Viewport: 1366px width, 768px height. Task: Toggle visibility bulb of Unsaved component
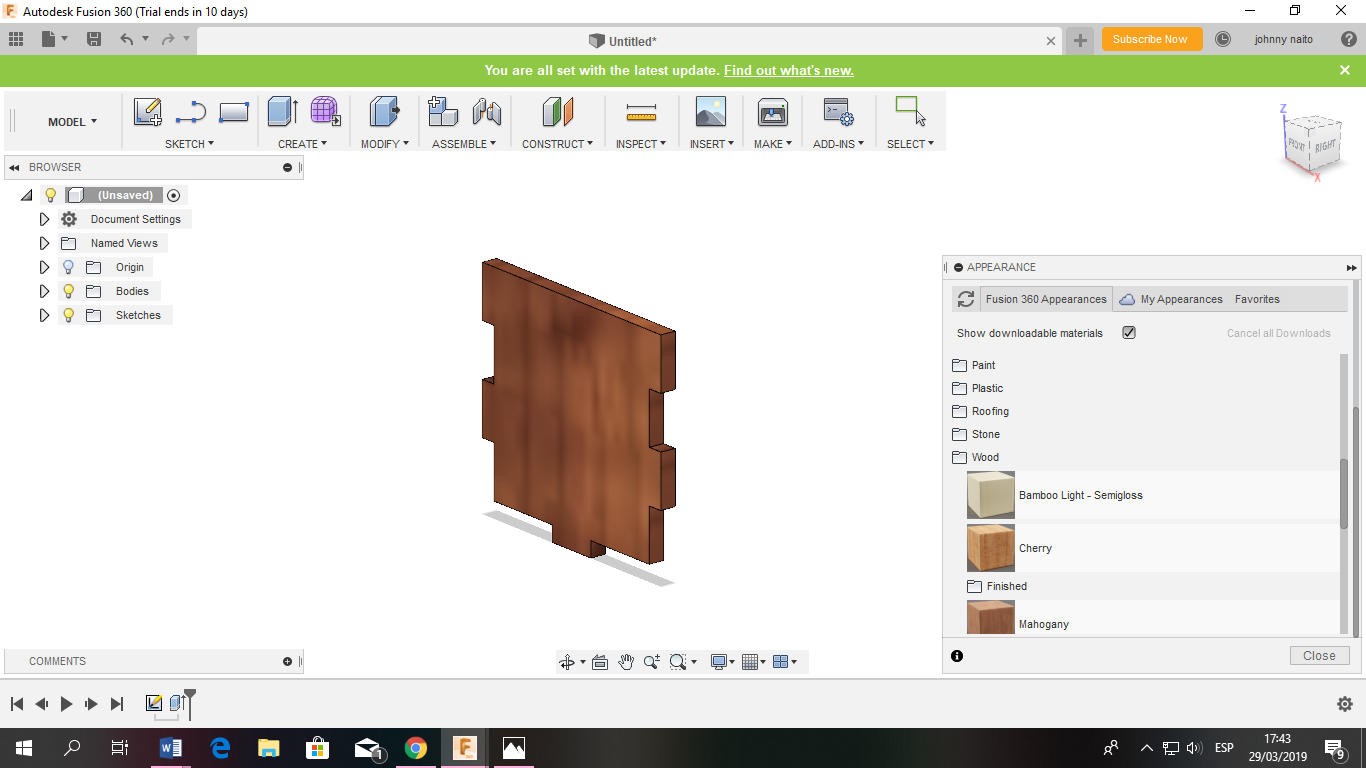51,195
